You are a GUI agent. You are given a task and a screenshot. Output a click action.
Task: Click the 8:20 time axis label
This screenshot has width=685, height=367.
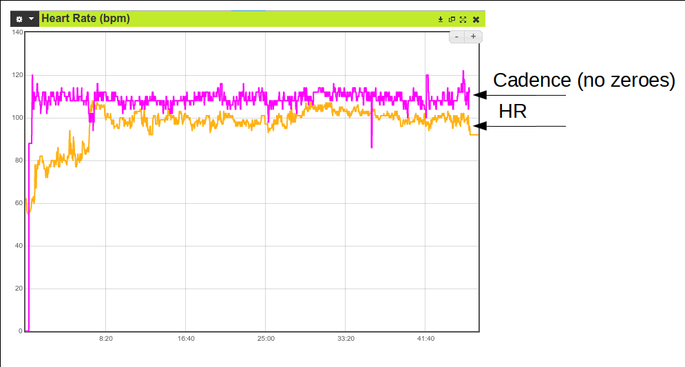(x=106, y=339)
